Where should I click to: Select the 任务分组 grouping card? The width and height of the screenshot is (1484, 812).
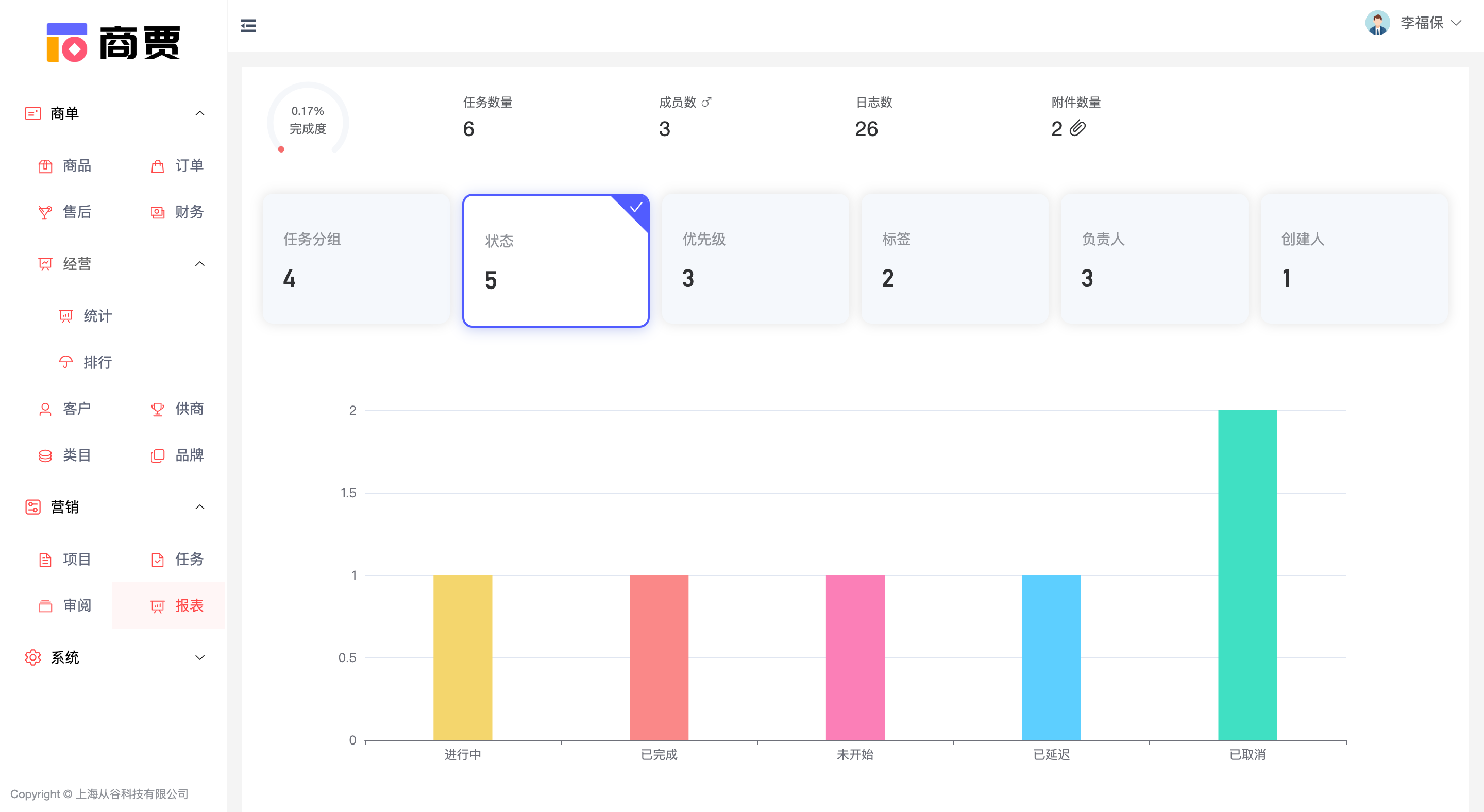click(356, 259)
